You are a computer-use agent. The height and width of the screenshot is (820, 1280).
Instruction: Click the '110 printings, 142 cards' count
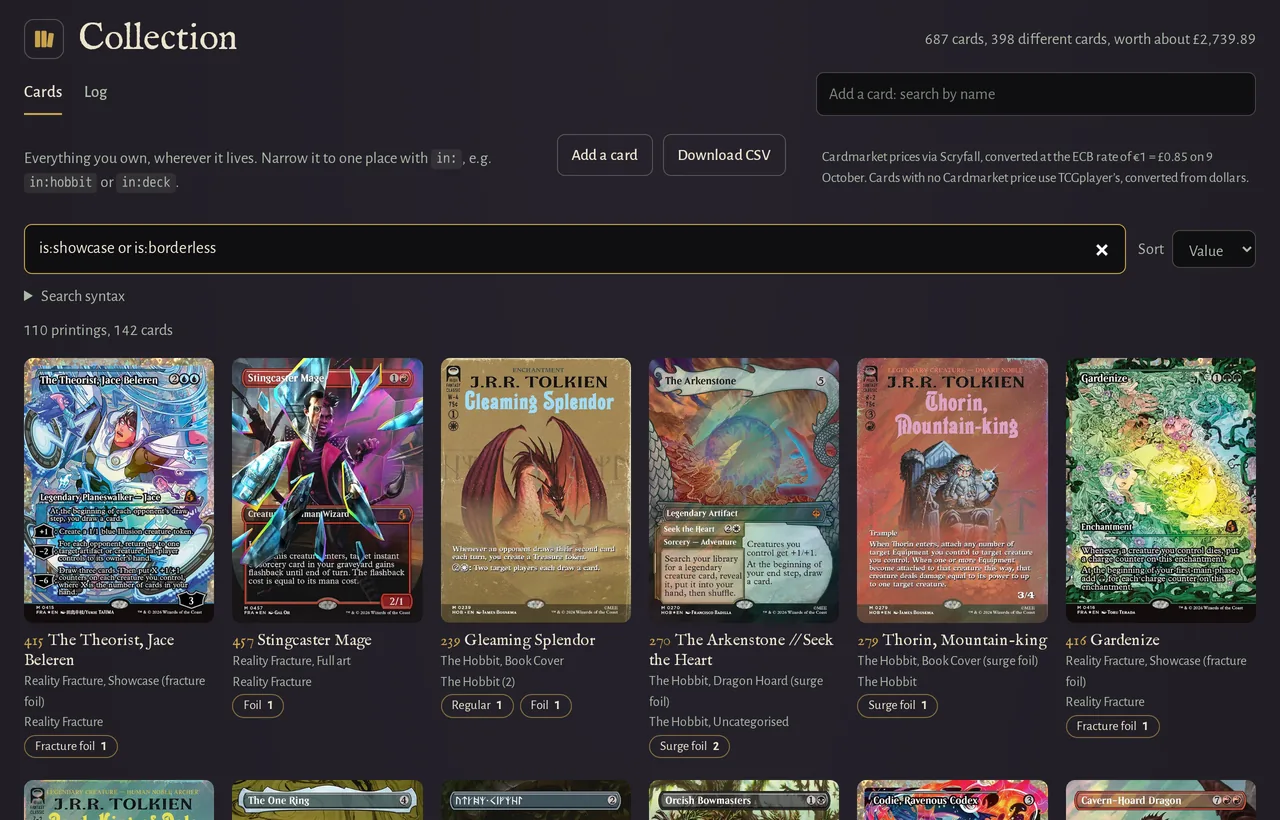click(98, 330)
